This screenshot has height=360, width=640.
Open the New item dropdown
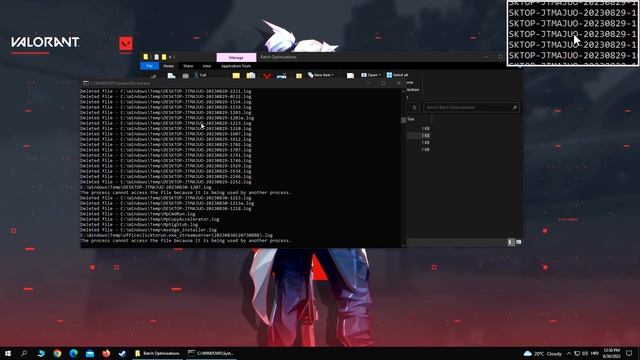click(x=321, y=75)
